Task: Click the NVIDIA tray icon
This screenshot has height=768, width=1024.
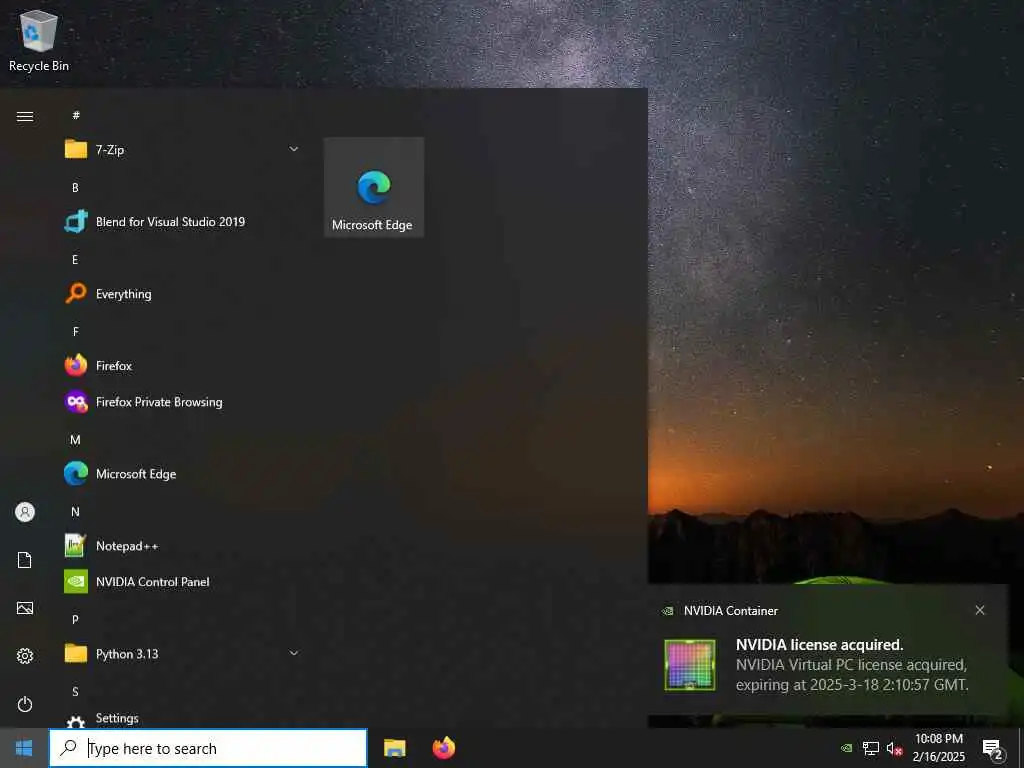Action: 846,748
